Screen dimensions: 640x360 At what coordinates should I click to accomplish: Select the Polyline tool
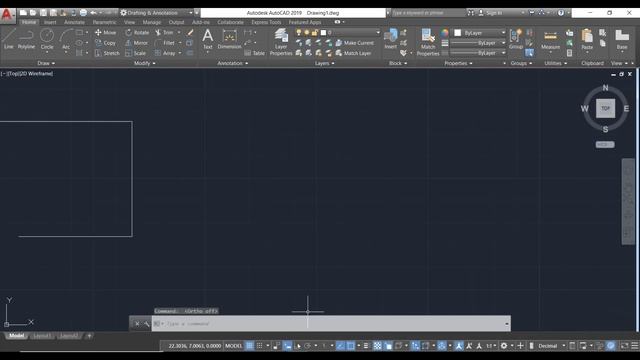coord(26,39)
